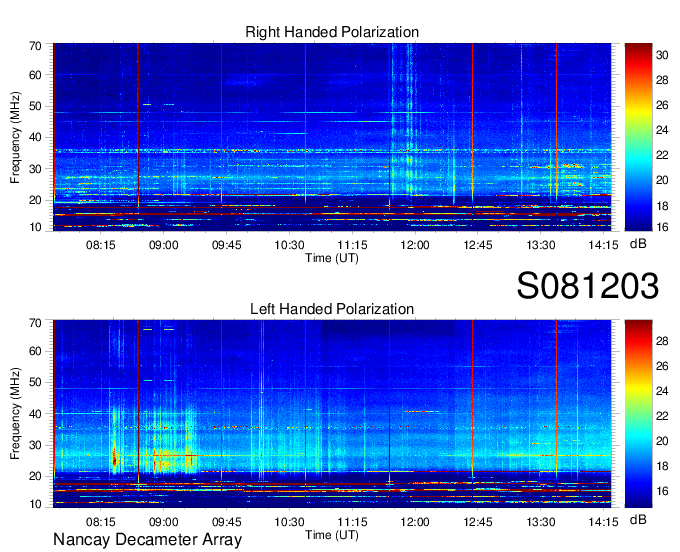680x552 pixels.
Task: Click 08:15 time tick under Left Handed plot
Action: click(x=101, y=522)
